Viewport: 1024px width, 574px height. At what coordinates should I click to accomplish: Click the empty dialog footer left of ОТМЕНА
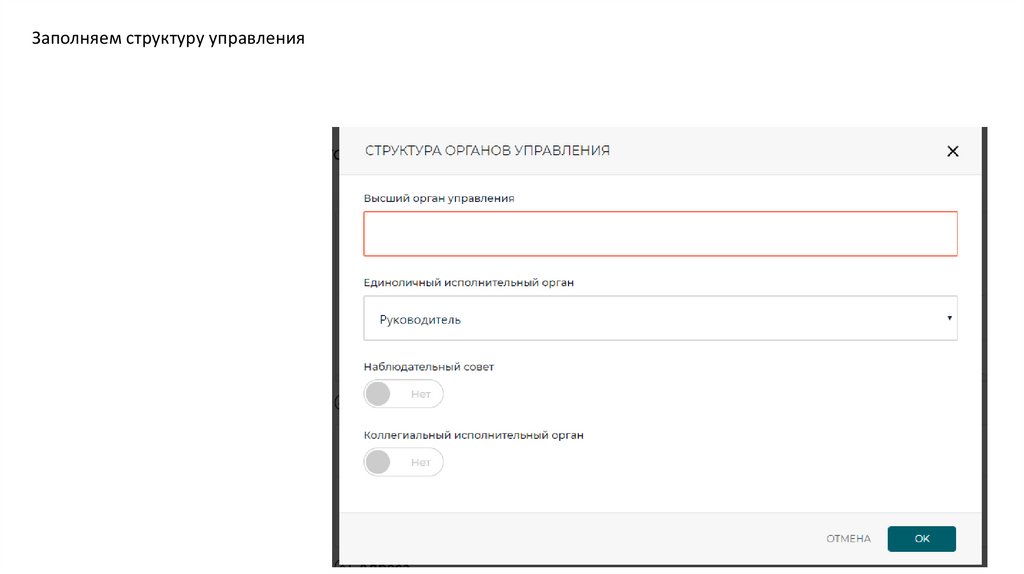coord(580,539)
